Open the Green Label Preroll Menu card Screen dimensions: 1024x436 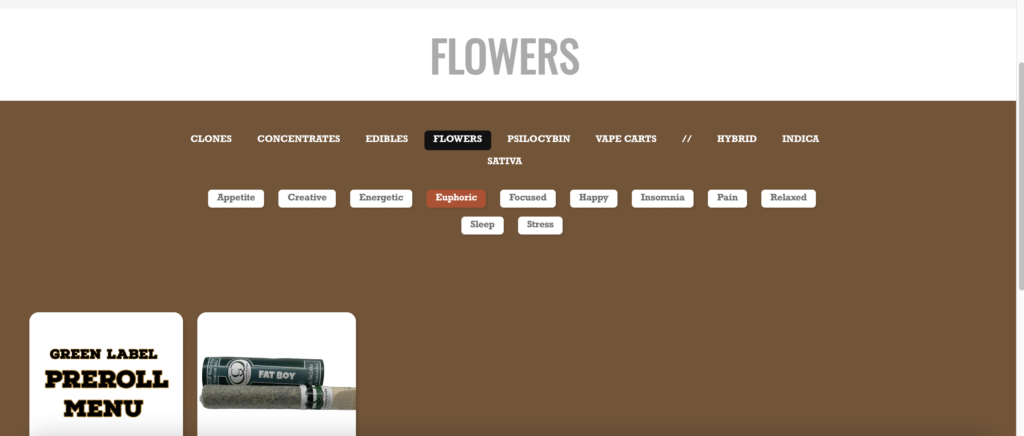(x=106, y=380)
